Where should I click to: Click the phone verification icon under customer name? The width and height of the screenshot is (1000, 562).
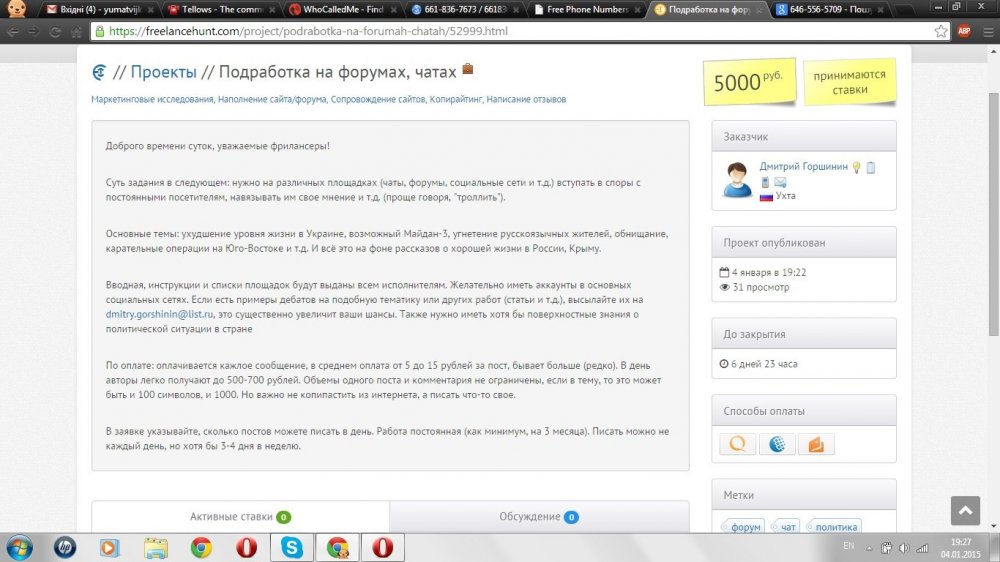[x=765, y=182]
